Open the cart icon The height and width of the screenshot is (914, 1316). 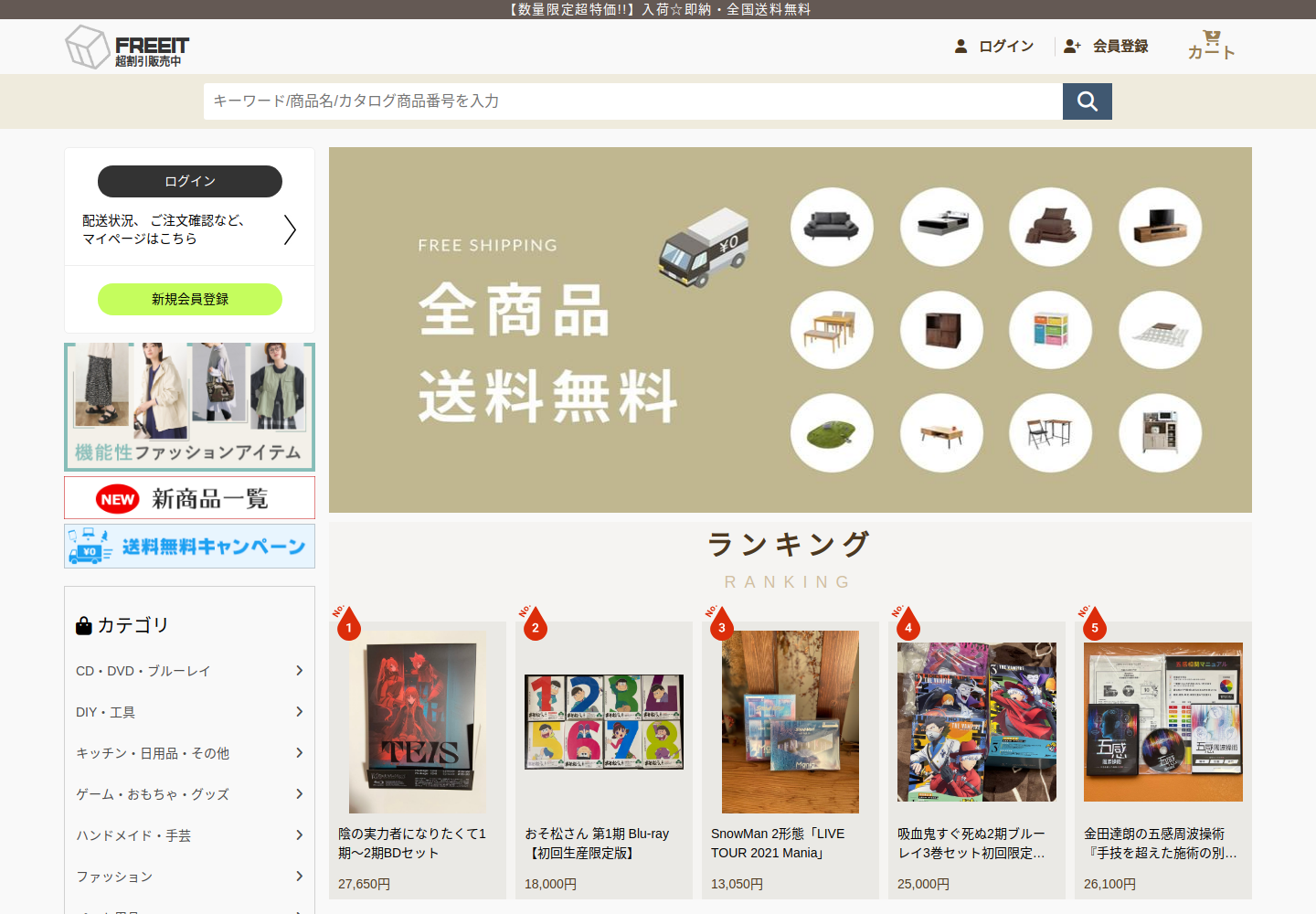tap(1211, 45)
